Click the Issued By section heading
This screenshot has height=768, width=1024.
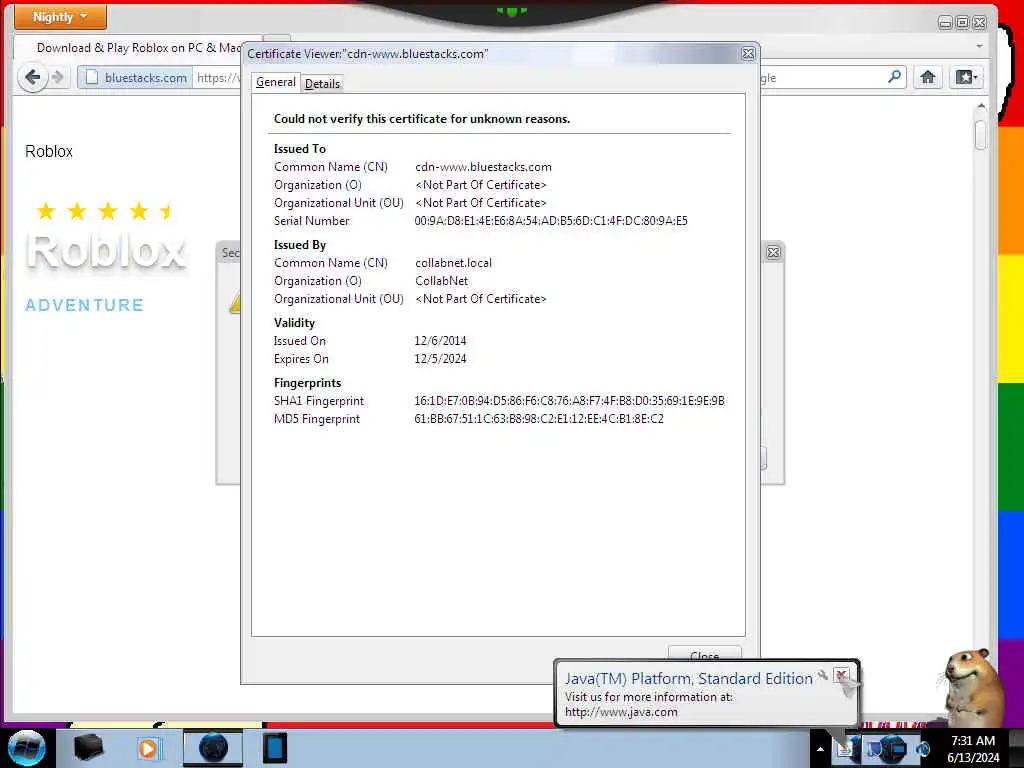tap(300, 245)
